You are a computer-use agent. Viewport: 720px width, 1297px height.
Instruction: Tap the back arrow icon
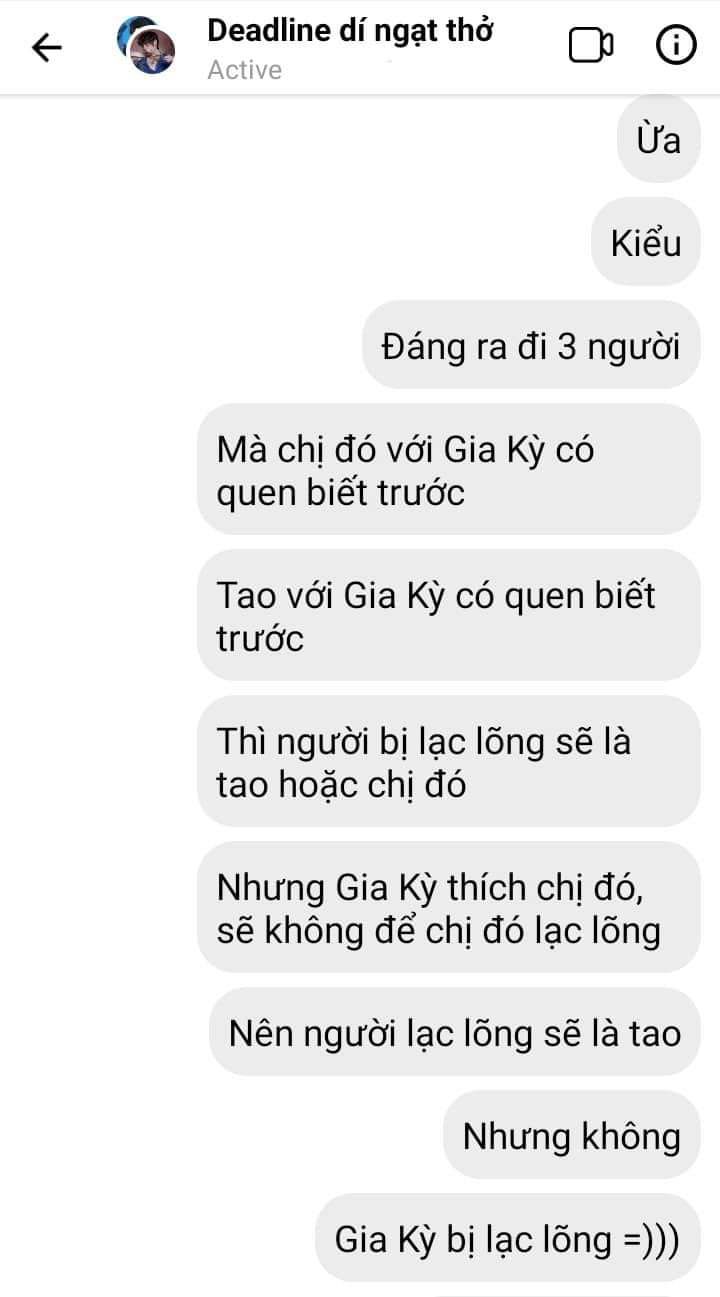(x=47, y=47)
